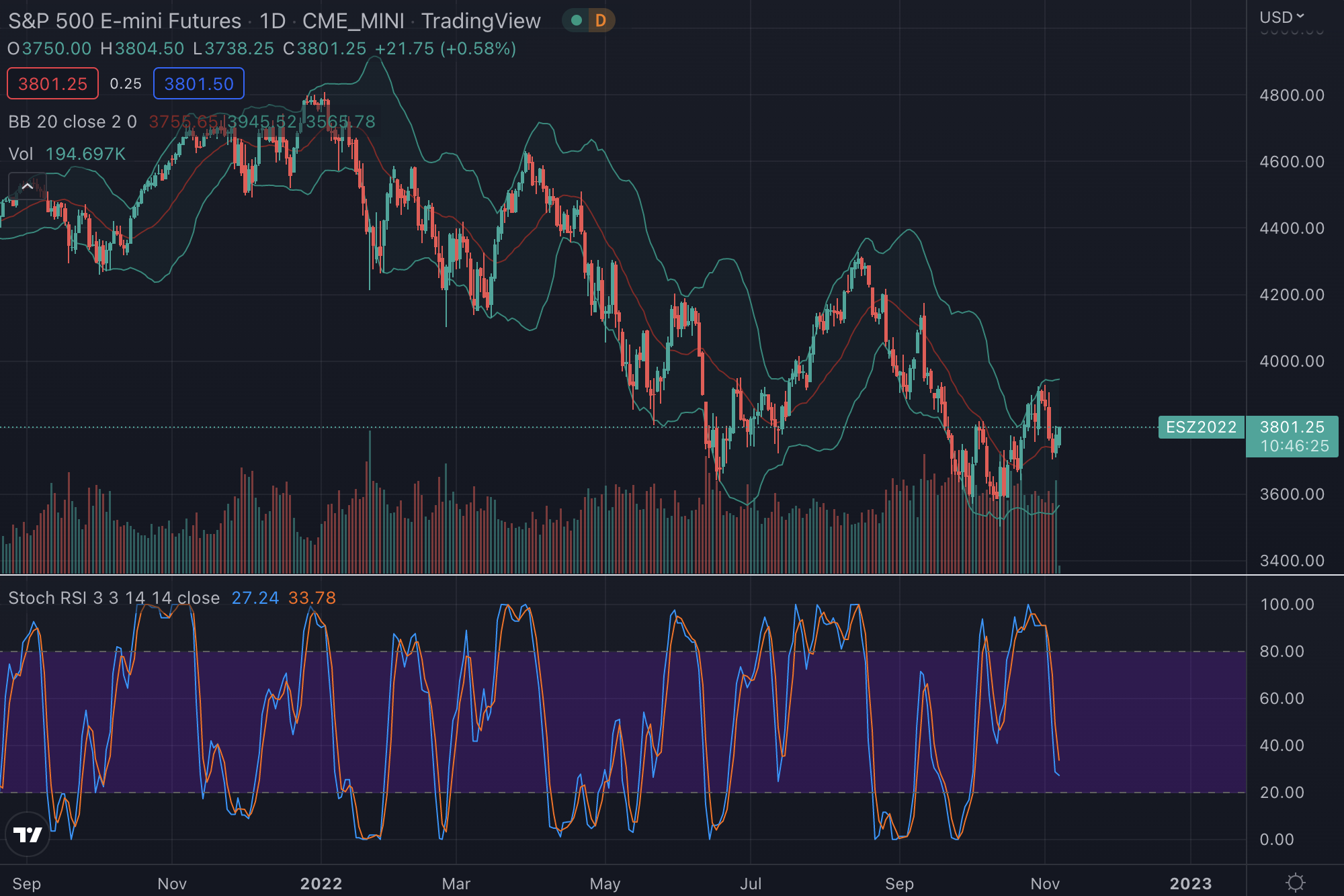
Task: Click the 20.00 Stoch RSI axis label
Action: coord(1282,793)
